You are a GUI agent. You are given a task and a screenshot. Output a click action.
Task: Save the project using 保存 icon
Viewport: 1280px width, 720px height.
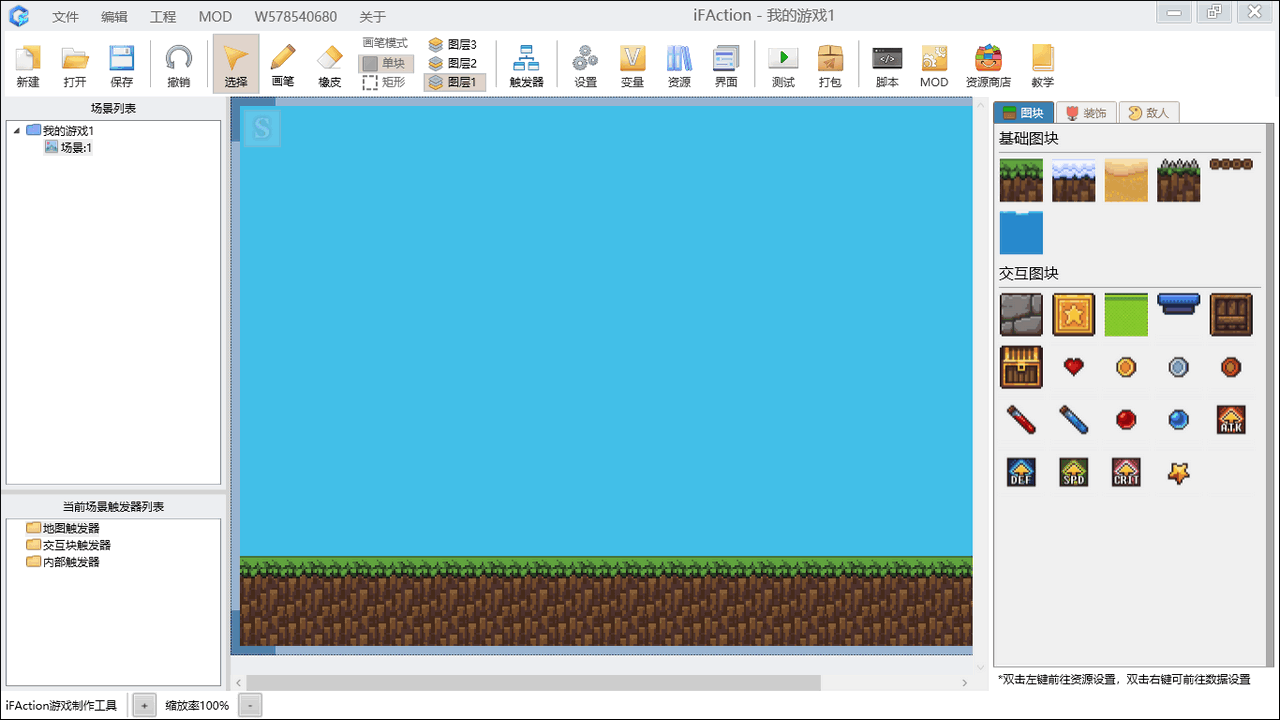click(x=122, y=66)
